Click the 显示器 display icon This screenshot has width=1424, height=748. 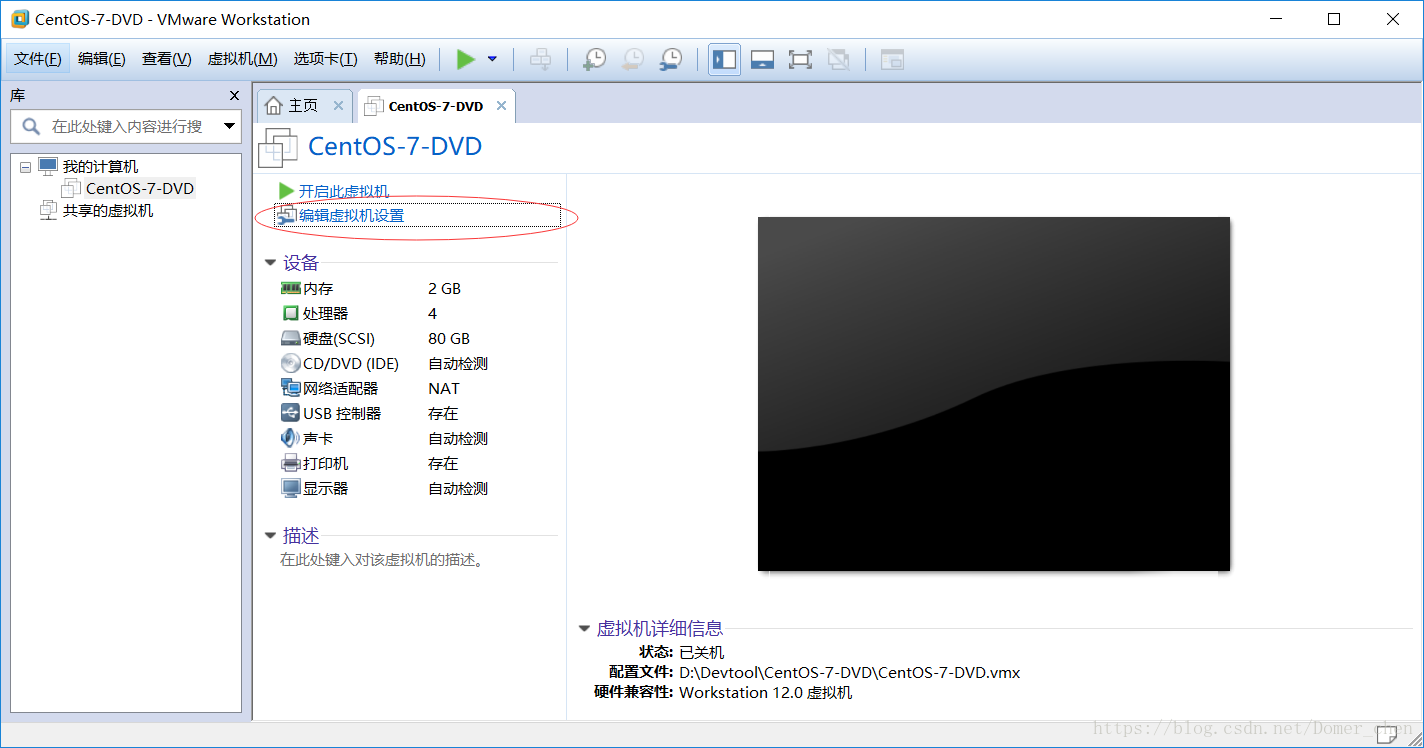(x=291, y=488)
